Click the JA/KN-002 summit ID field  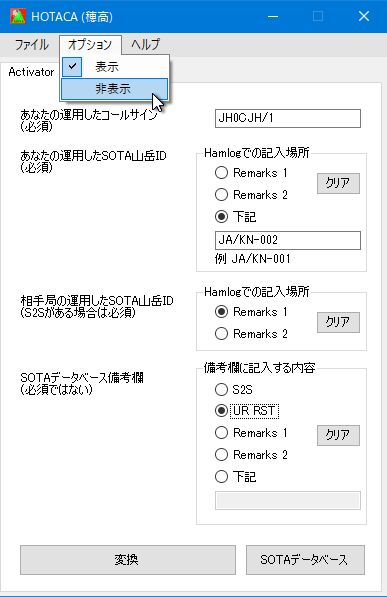click(x=288, y=240)
